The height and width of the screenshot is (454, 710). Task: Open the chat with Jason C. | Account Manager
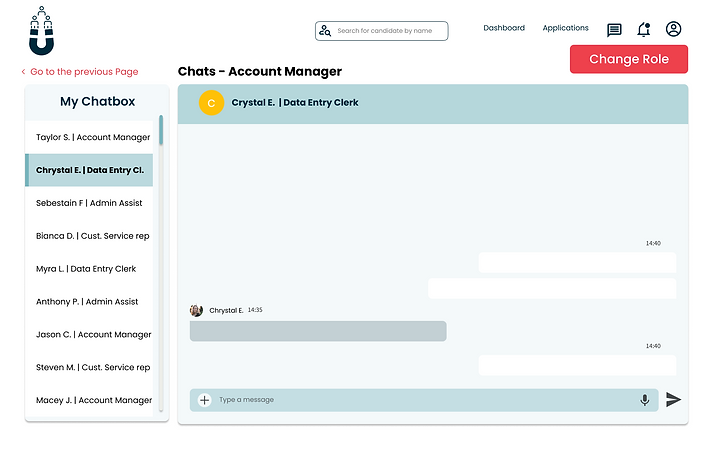(89, 335)
